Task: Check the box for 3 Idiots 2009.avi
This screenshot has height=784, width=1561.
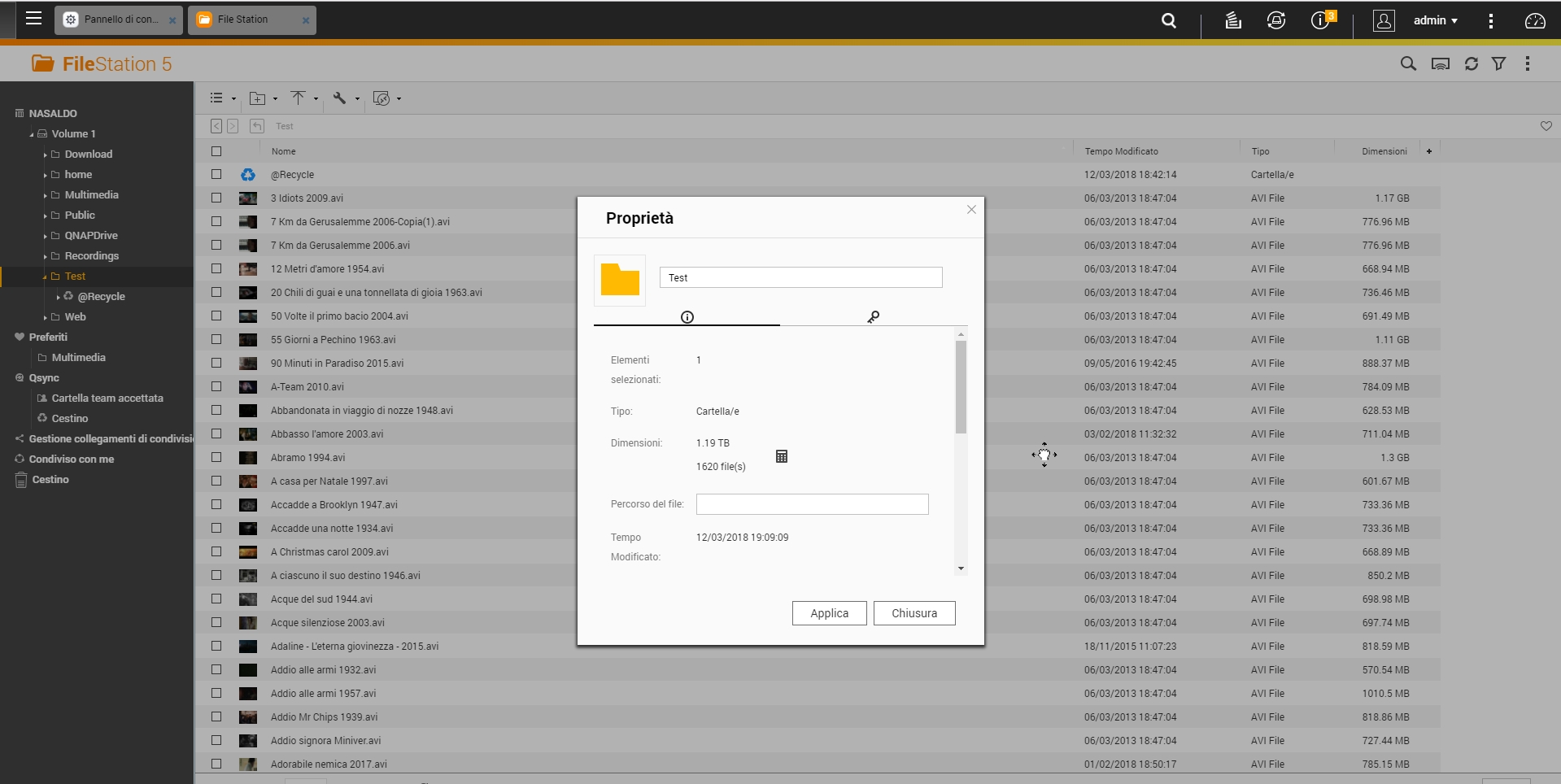Action: point(216,198)
